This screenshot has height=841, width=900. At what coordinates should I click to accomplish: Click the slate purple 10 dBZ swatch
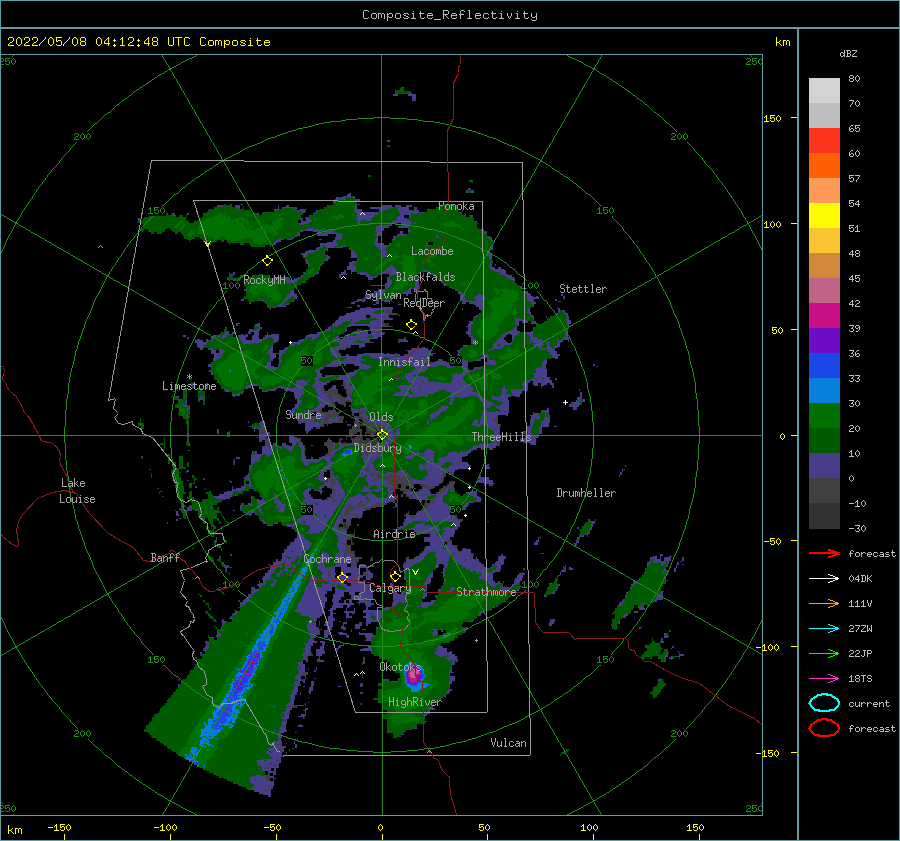pos(824,465)
